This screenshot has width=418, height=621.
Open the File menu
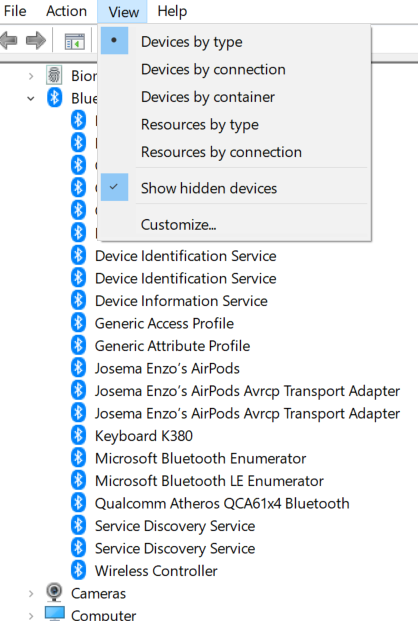pos(15,11)
